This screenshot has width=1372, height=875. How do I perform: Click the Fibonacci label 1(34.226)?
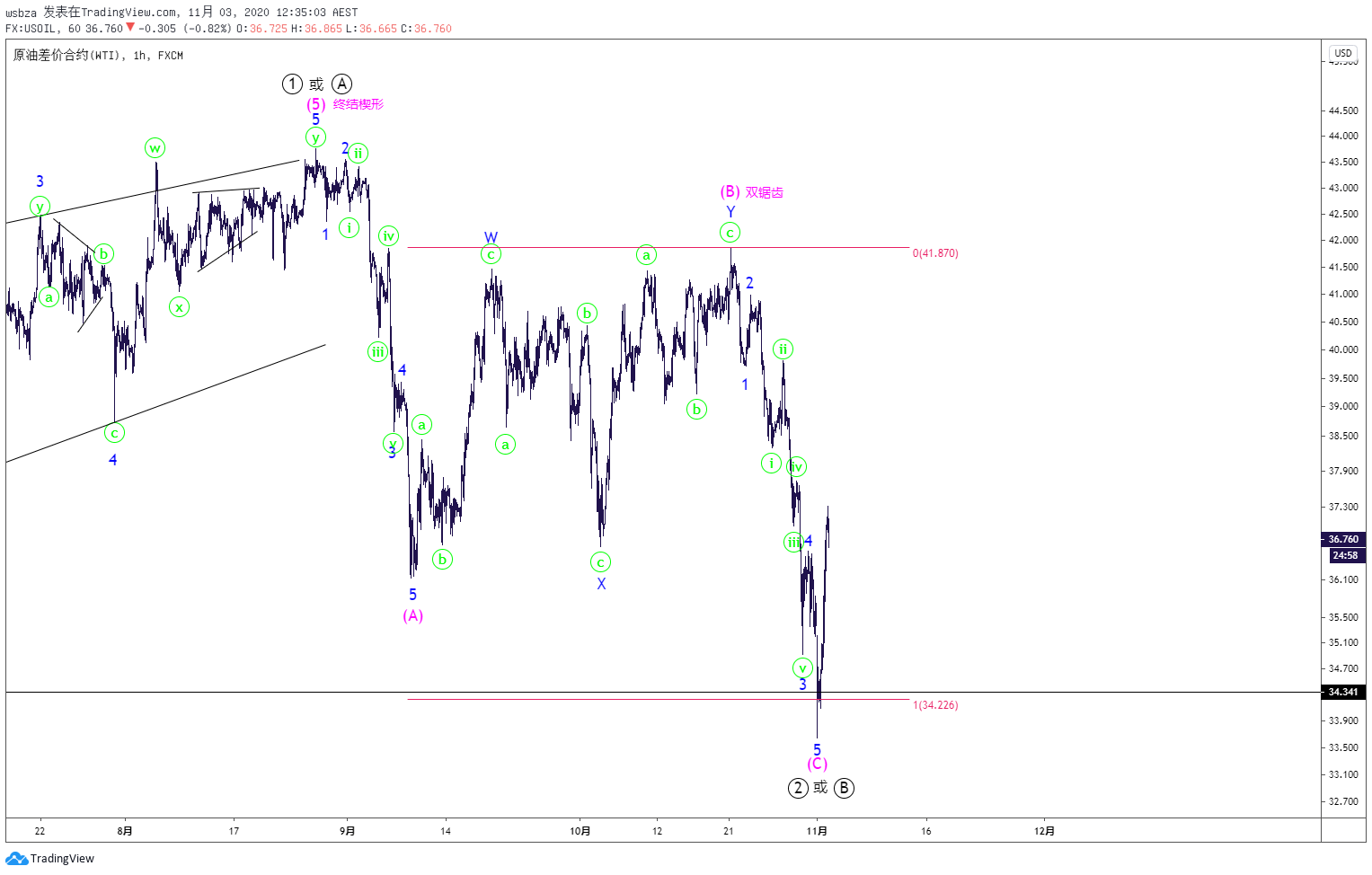[x=935, y=705]
